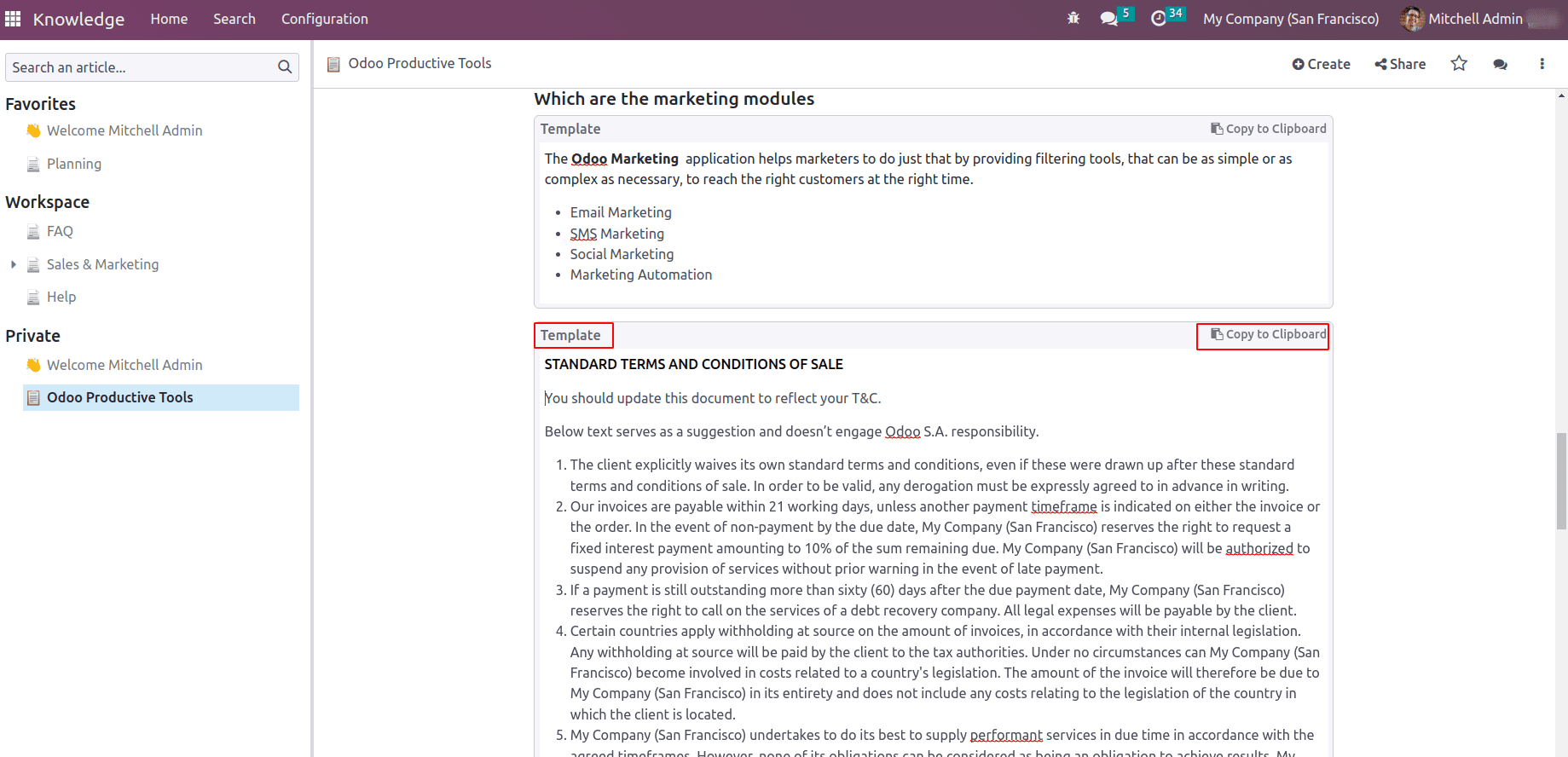Click 'STANDARD TERMS AND CONDITIONS OF SALE' heading
Screen dimensions: 1568x757
tap(693, 364)
